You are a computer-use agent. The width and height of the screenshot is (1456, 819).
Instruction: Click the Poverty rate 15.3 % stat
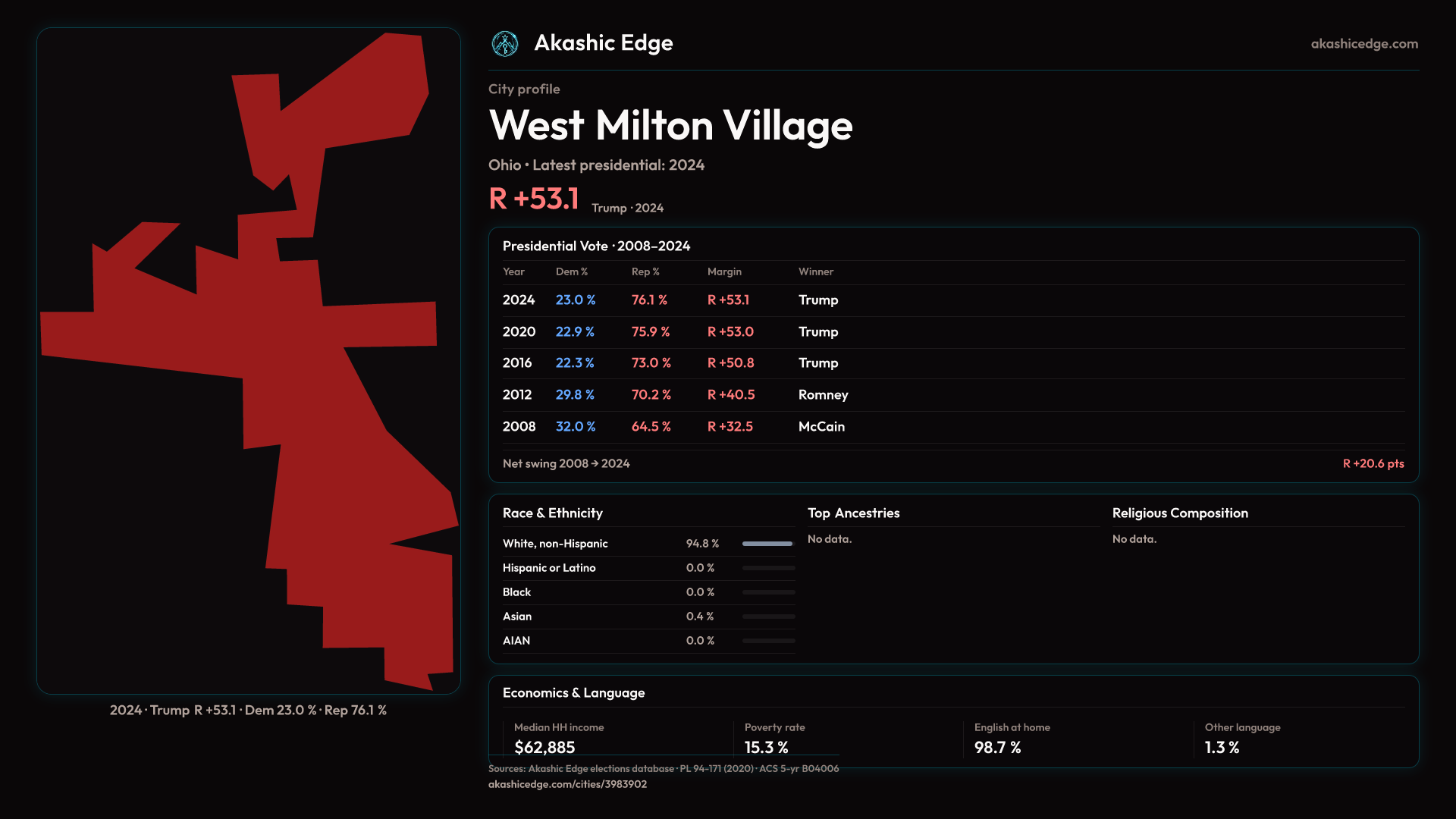click(x=766, y=748)
